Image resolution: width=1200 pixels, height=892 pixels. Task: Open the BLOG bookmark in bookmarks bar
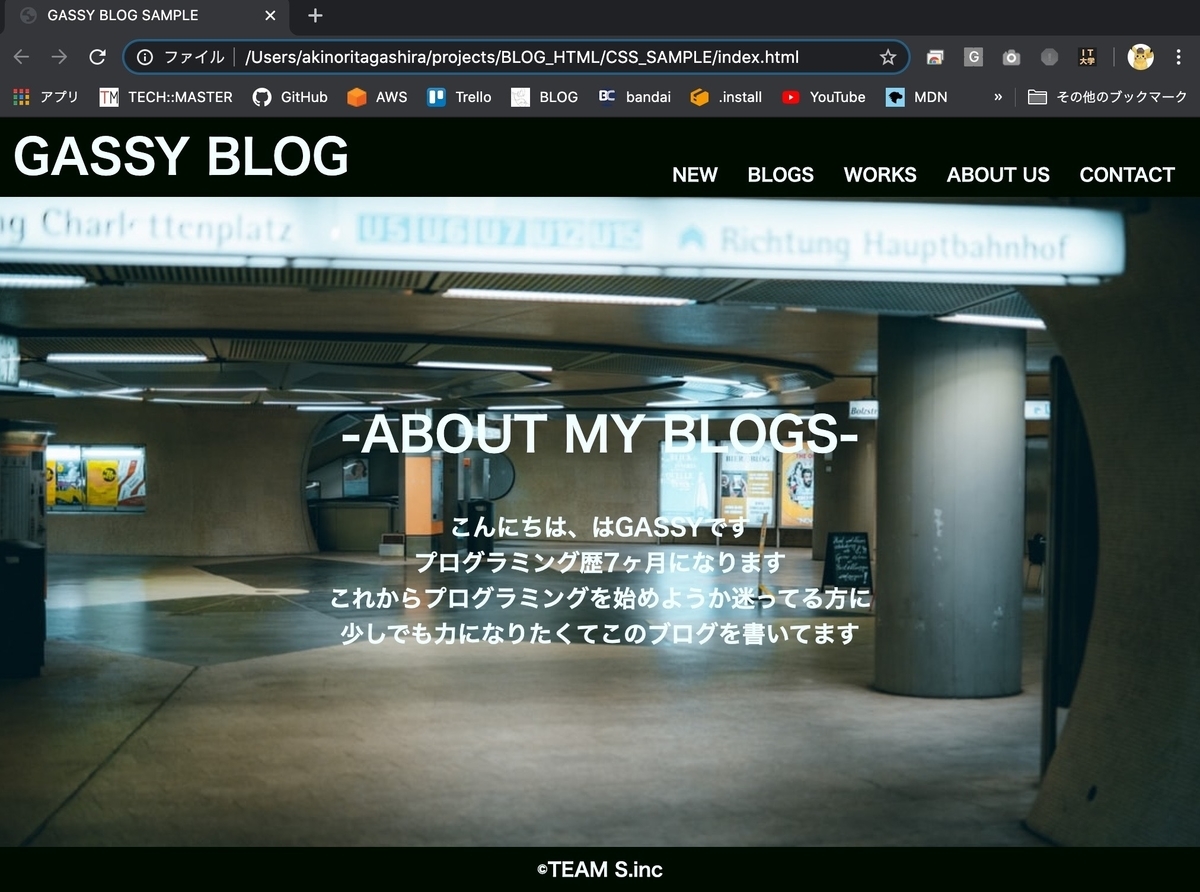point(544,97)
